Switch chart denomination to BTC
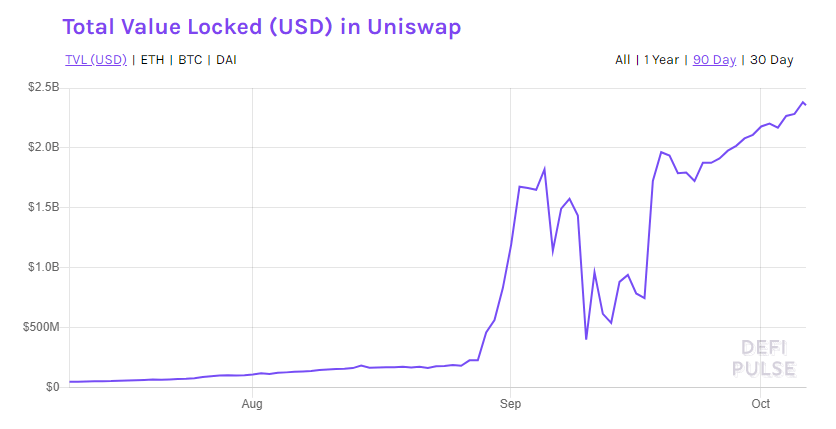The image size is (836, 429). (x=191, y=60)
